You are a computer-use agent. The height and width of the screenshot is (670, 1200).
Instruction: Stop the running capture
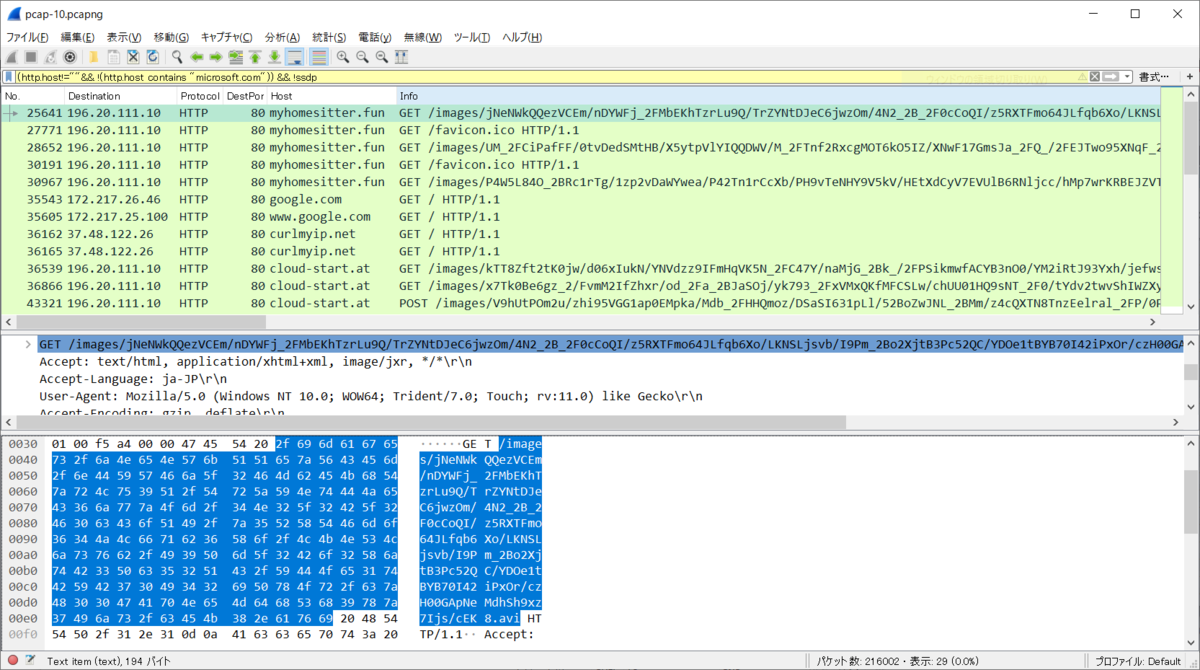tap(31, 57)
